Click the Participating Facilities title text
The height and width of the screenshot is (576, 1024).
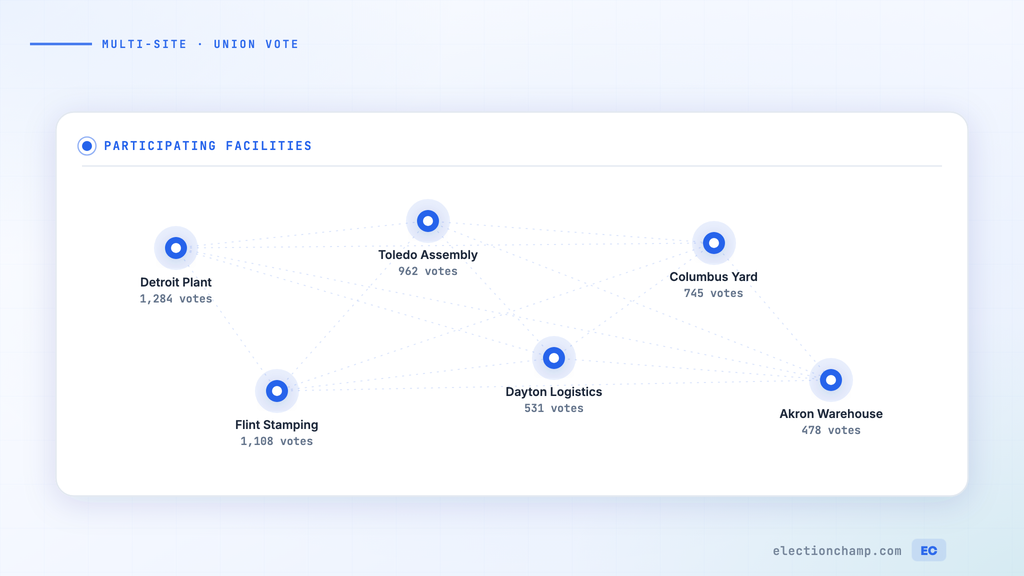(x=208, y=146)
